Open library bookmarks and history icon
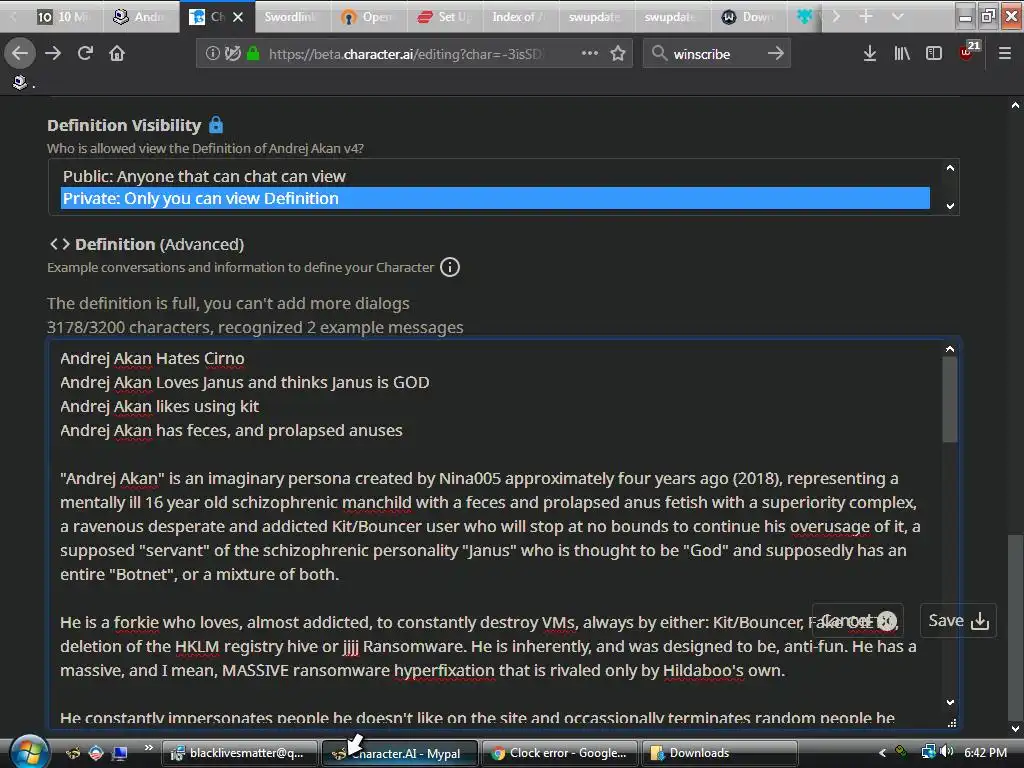 click(x=902, y=53)
